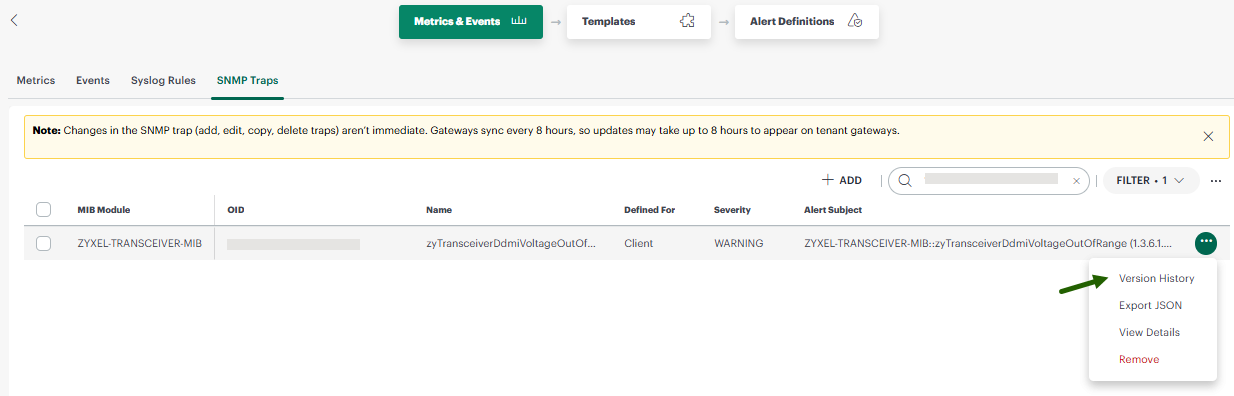Choose Export JSON from the context menu
This screenshot has height=396, width=1234.
tap(1150, 306)
